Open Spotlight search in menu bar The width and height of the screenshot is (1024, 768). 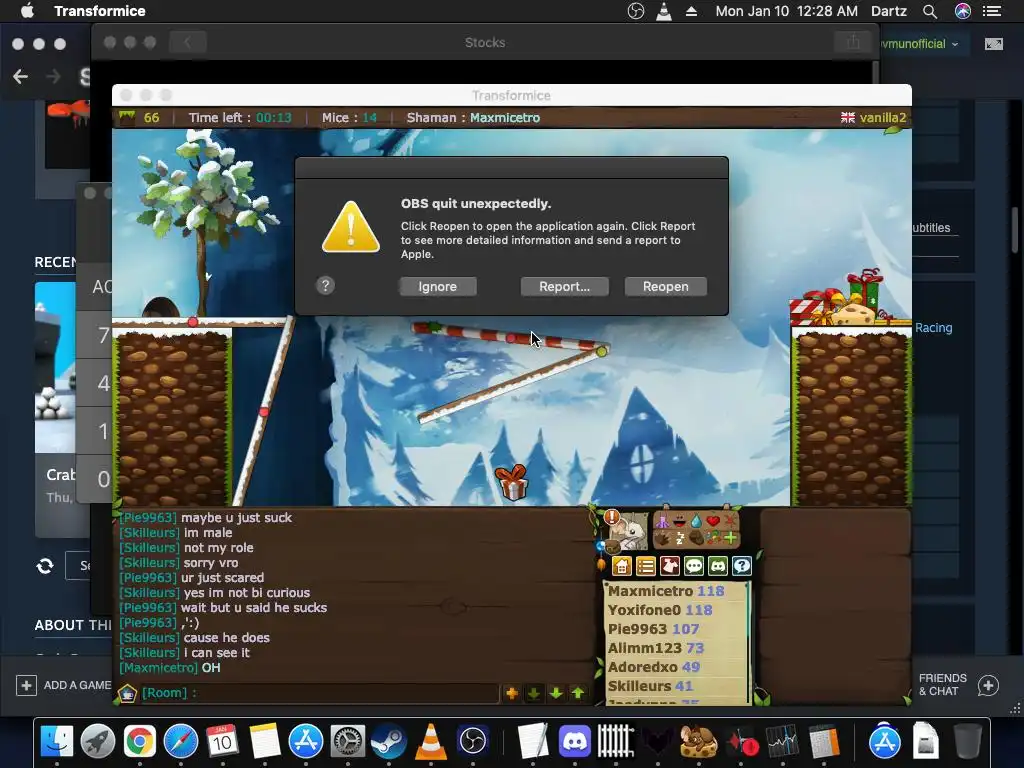(x=930, y=11)
